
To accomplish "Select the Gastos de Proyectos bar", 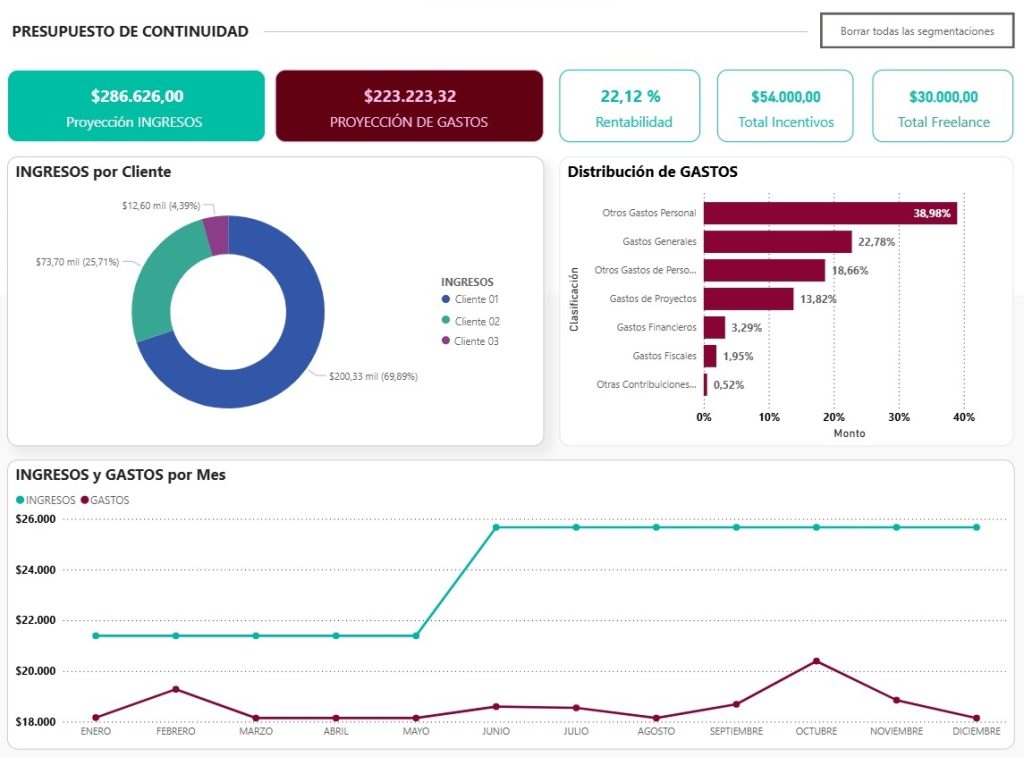I will click(x=748, y=299).
